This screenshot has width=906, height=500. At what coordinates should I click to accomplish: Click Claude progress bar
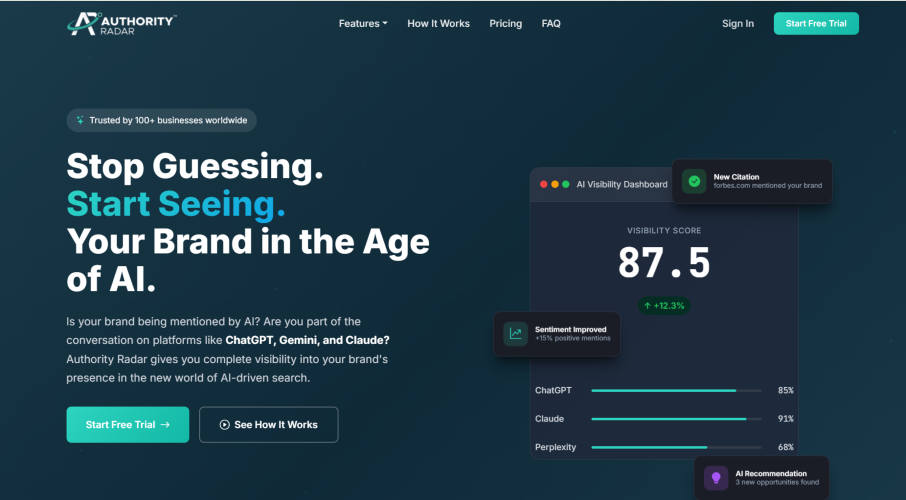pyautogui.click(x=676, y=419)
